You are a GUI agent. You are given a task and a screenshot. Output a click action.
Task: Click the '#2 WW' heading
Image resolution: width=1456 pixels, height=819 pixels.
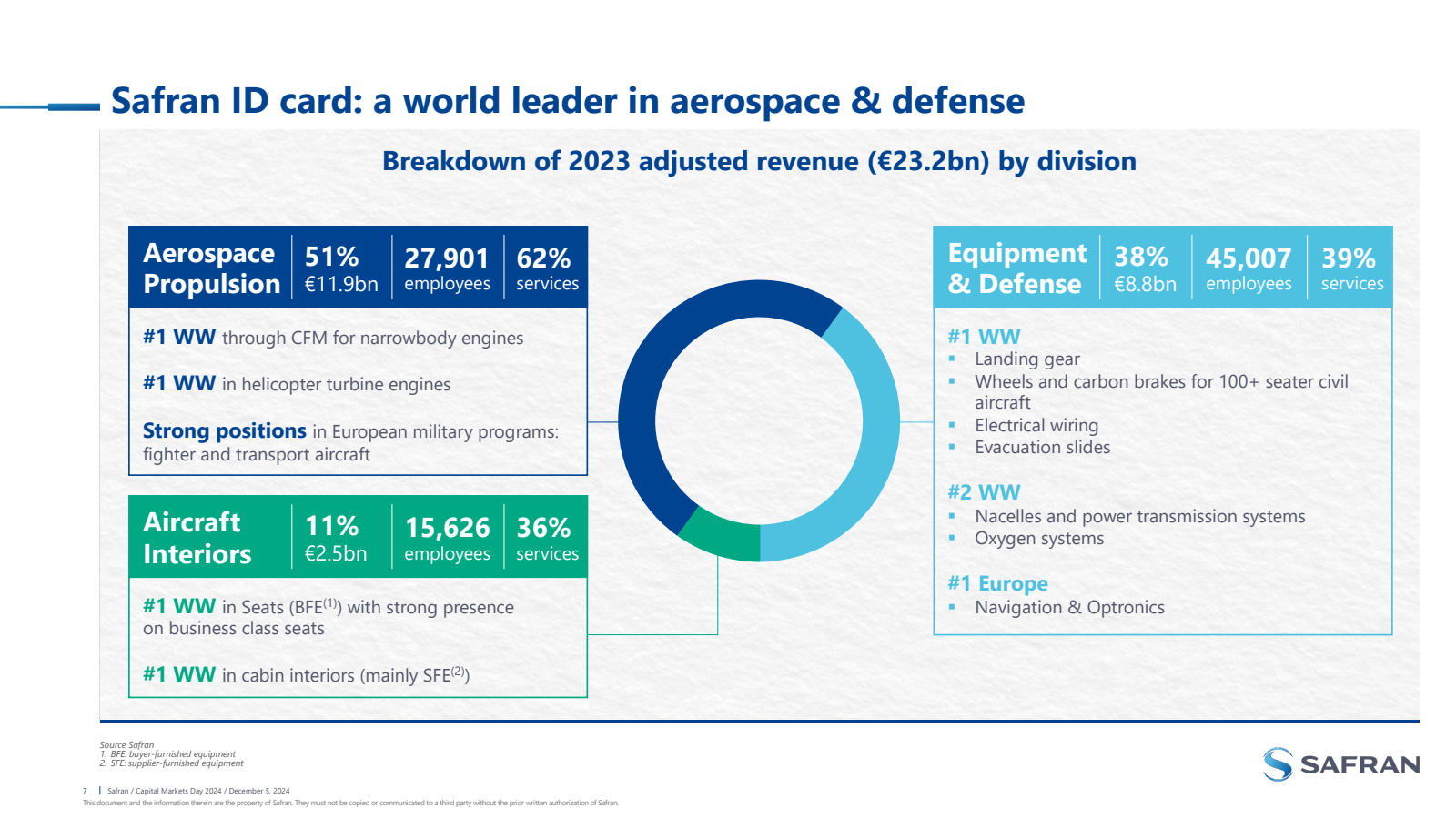984,492
